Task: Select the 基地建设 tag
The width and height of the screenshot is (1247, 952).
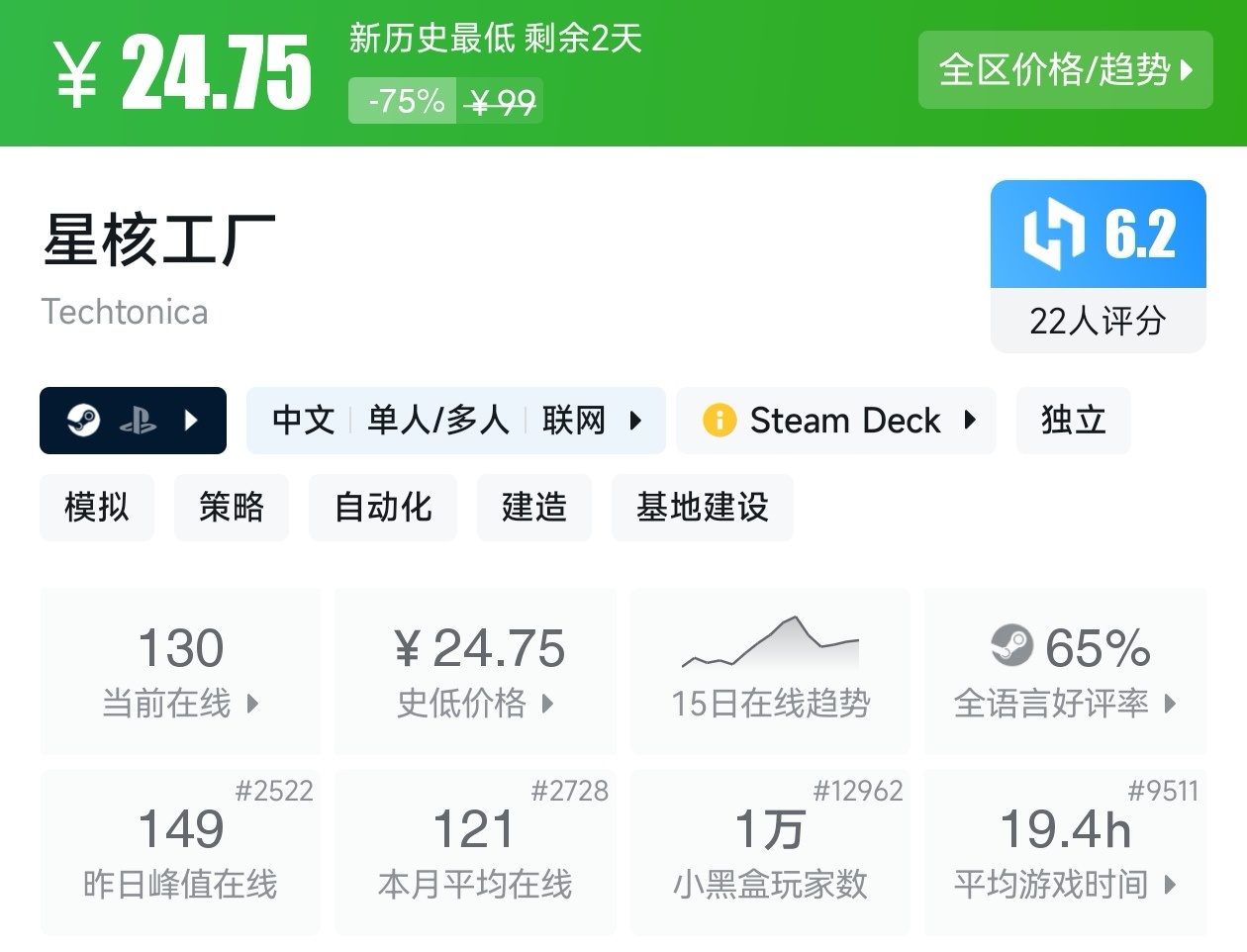Action: (x=703, y=507)
